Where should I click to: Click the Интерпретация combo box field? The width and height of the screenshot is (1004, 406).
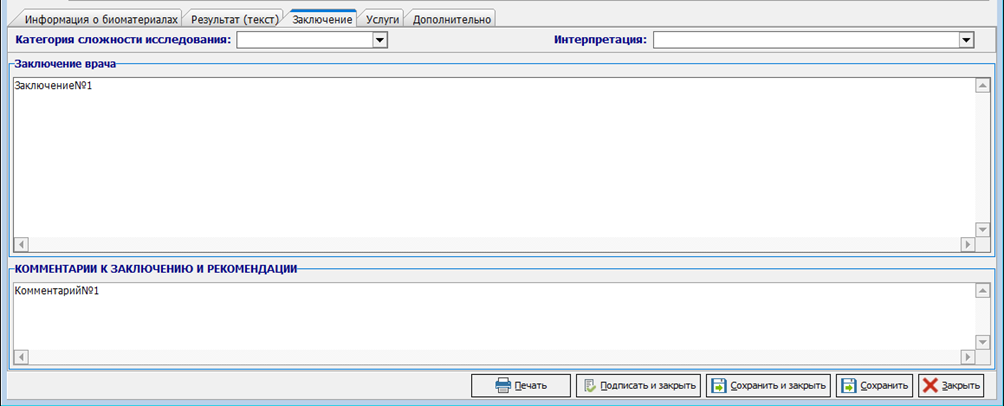tap(805, 40)
